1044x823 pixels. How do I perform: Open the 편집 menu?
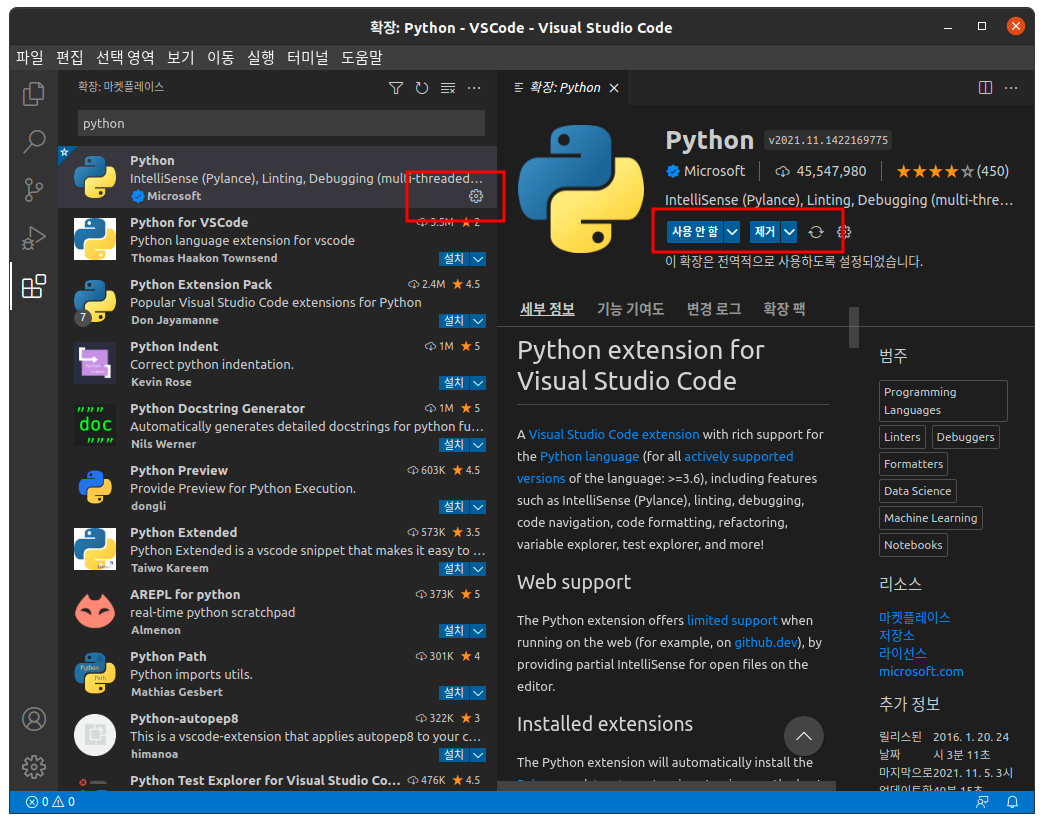[x=70, y=58]
